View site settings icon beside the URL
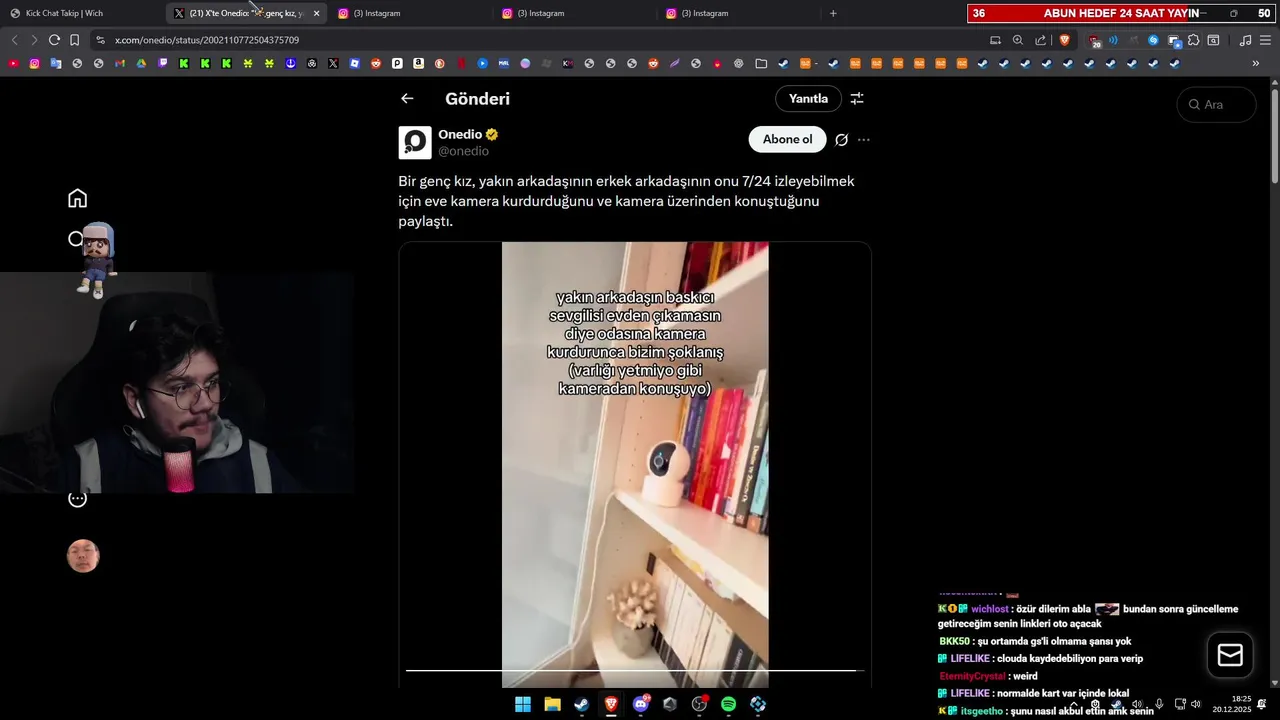Image resolution: width=1280 pixels, height=720 pixels. pos(100,40)
